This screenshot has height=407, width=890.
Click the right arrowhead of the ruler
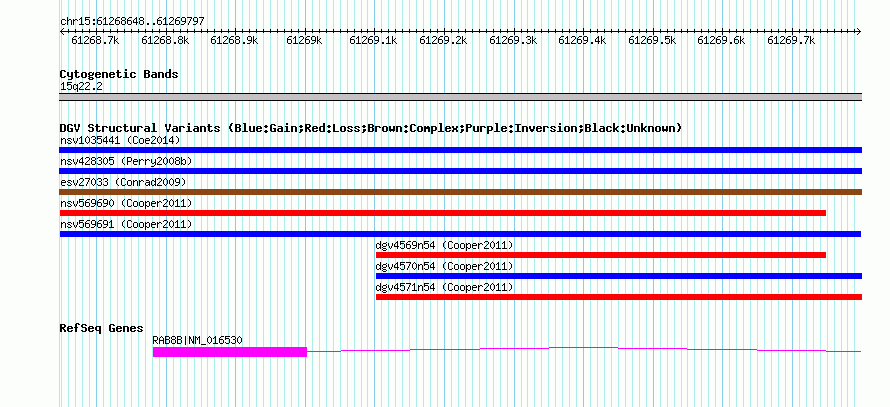859,31
